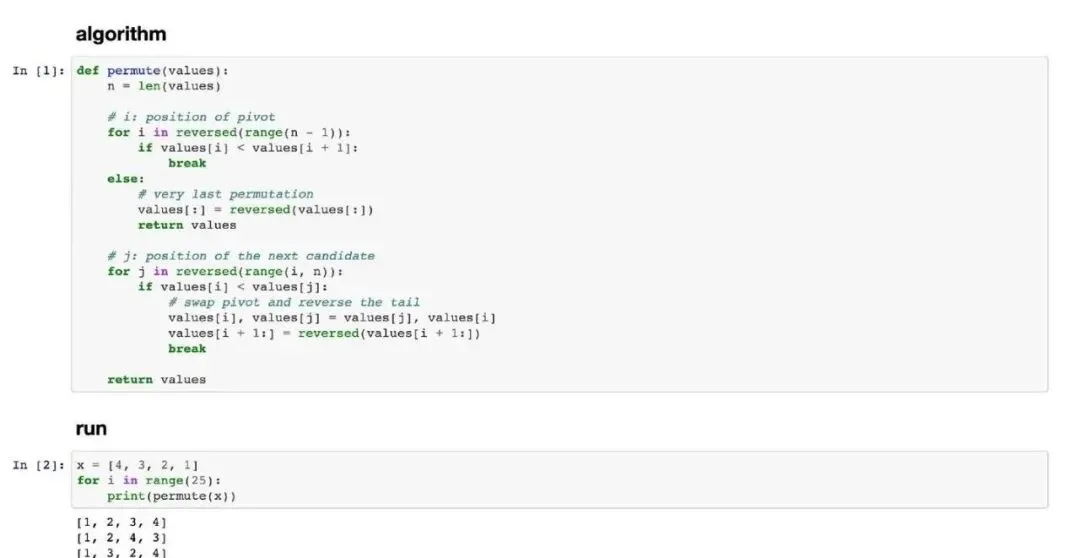
Task: Select the In [2] cell prompt
Action: pyautogui.click(x=39, y=466)
